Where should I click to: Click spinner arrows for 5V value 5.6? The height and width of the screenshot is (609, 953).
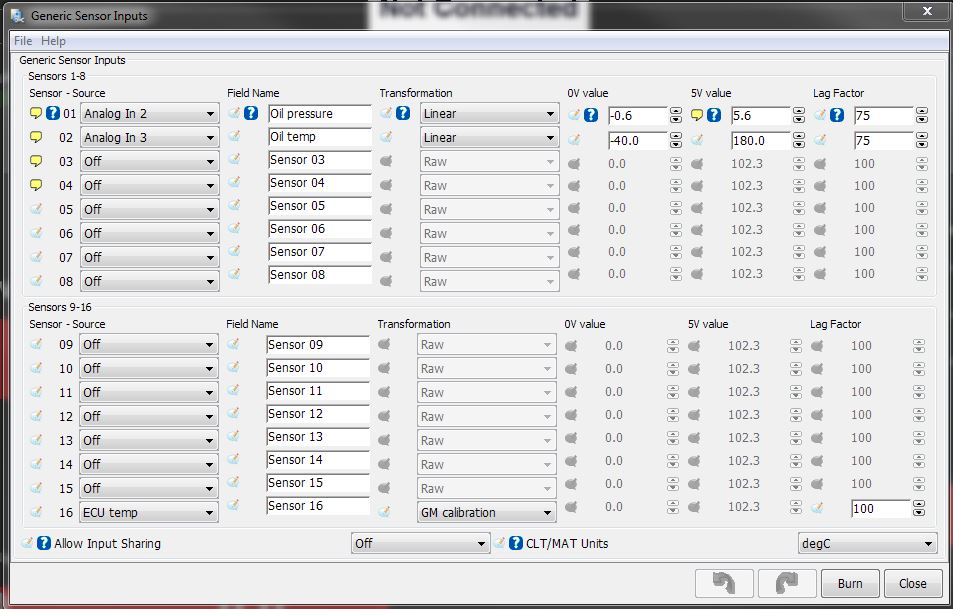pyautogui.click(x=799, y=115)
